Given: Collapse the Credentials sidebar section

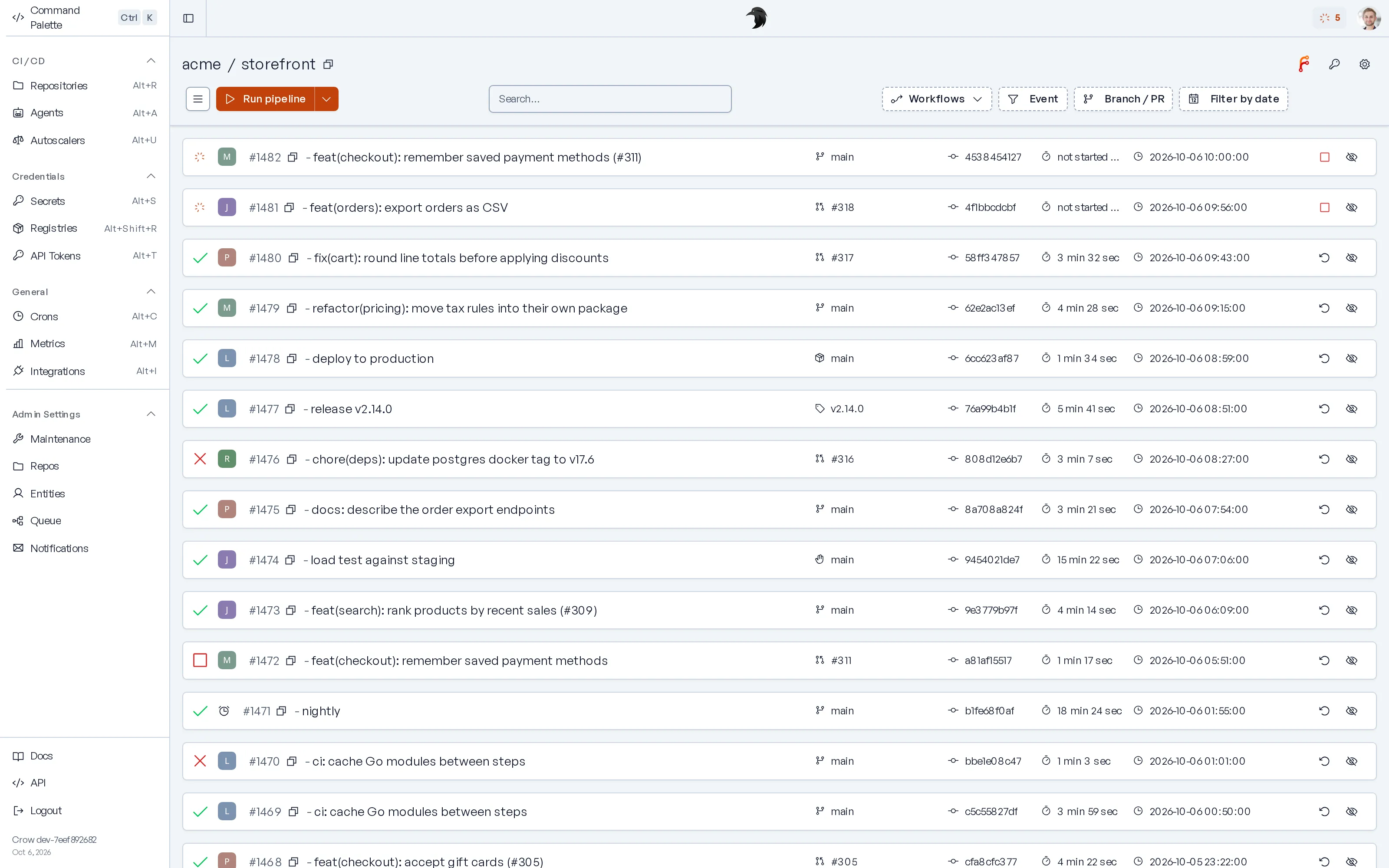Looking at the screenshot, I should [x=151, y=176].
